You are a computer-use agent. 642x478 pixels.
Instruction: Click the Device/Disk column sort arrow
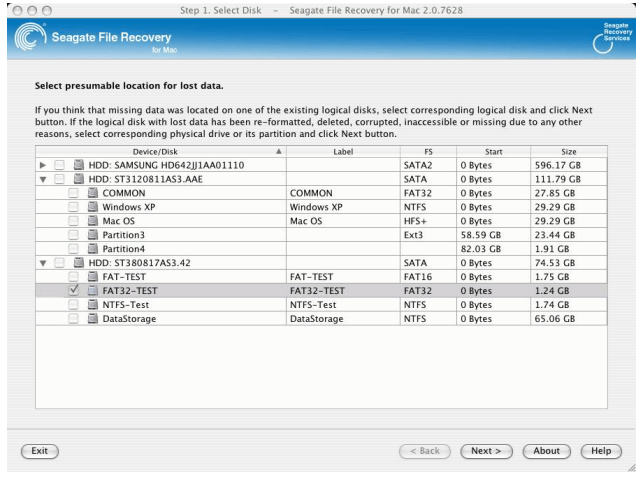point(278,152)
